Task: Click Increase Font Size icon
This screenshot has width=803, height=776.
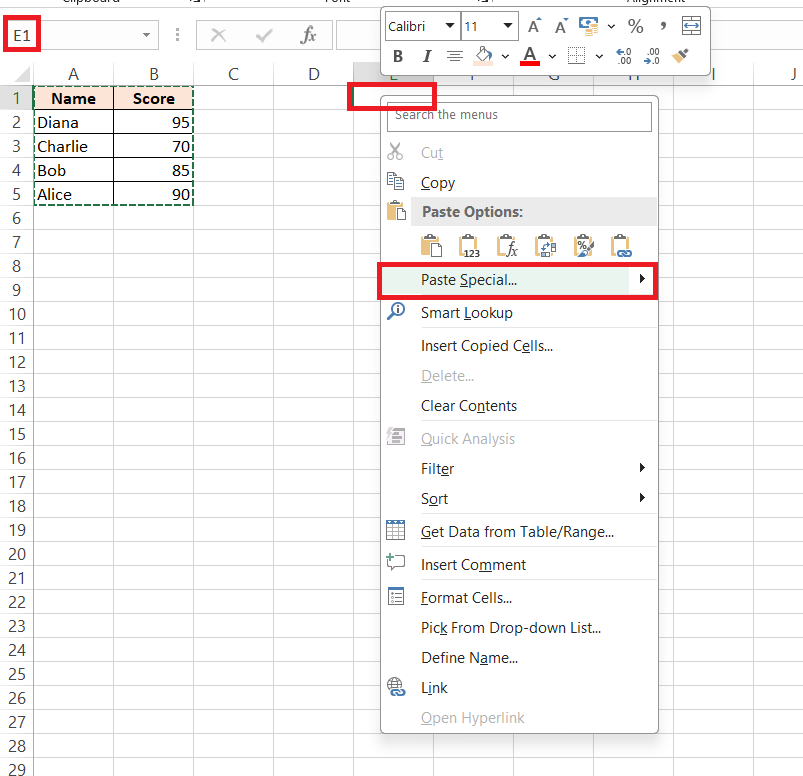Action: click(534, 26)
